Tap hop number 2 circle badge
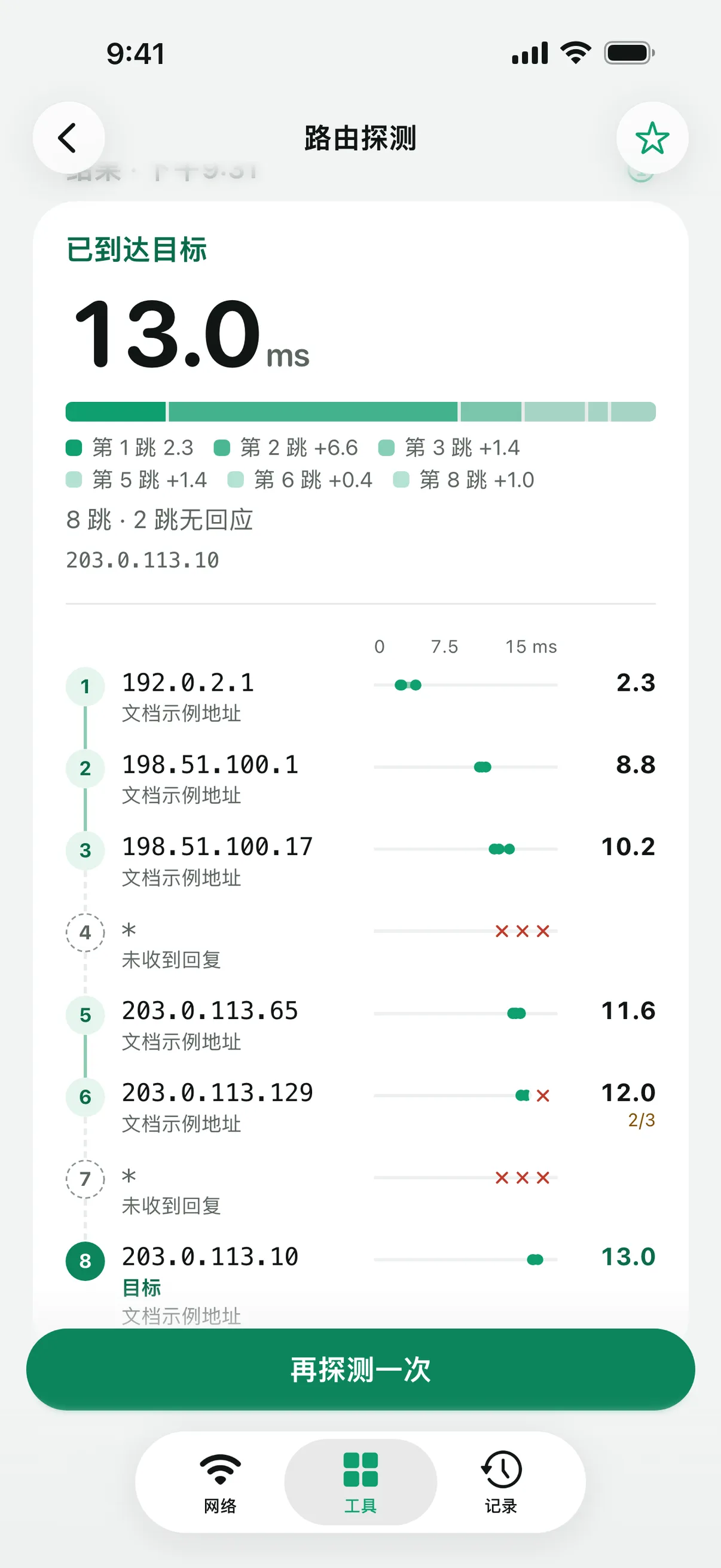Viewport: 721px width, 1568px height. coord(85,769)
